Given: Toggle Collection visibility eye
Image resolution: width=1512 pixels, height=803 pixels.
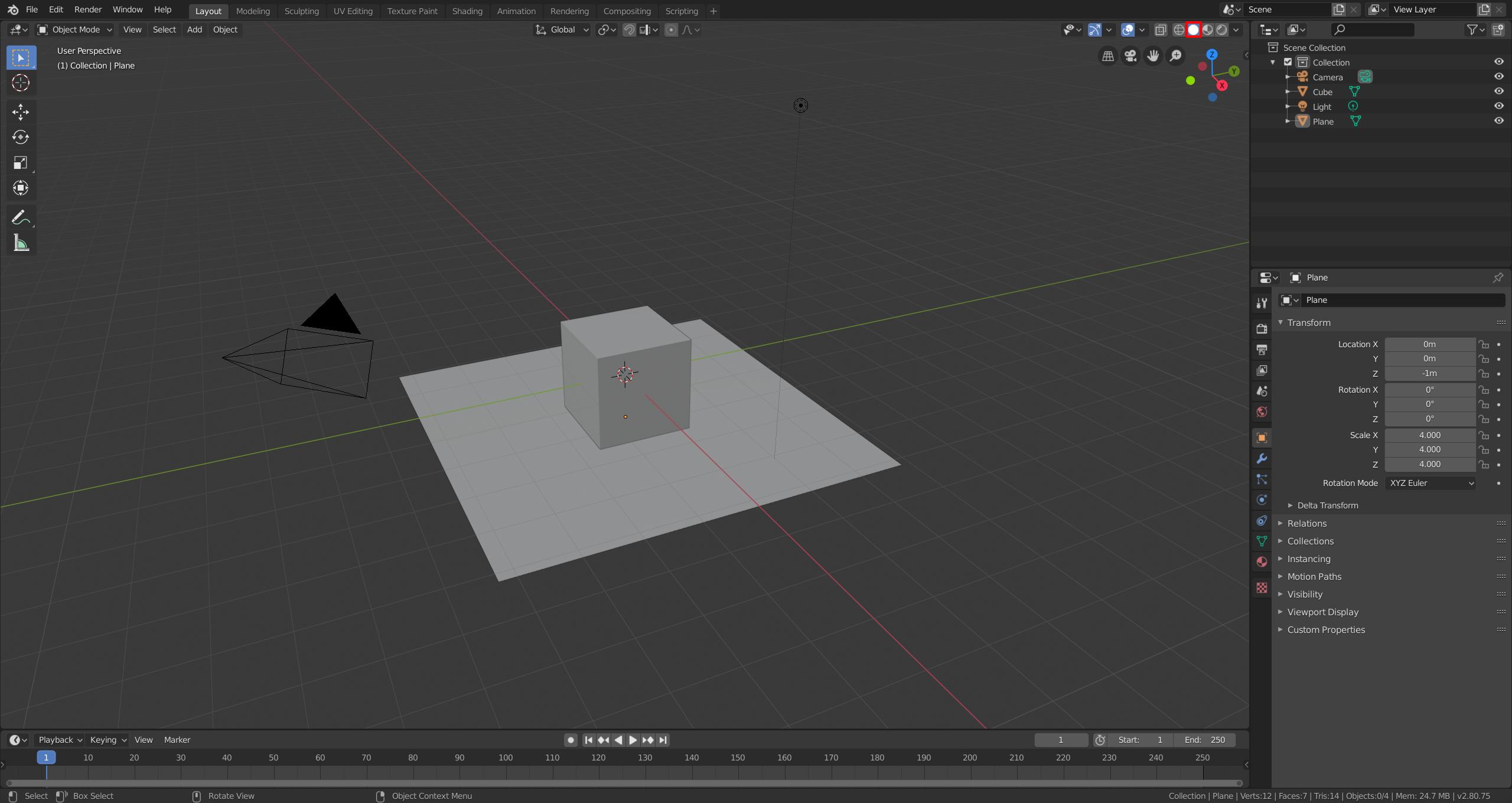Looking at the screenshot, I should pos(1499,62).
